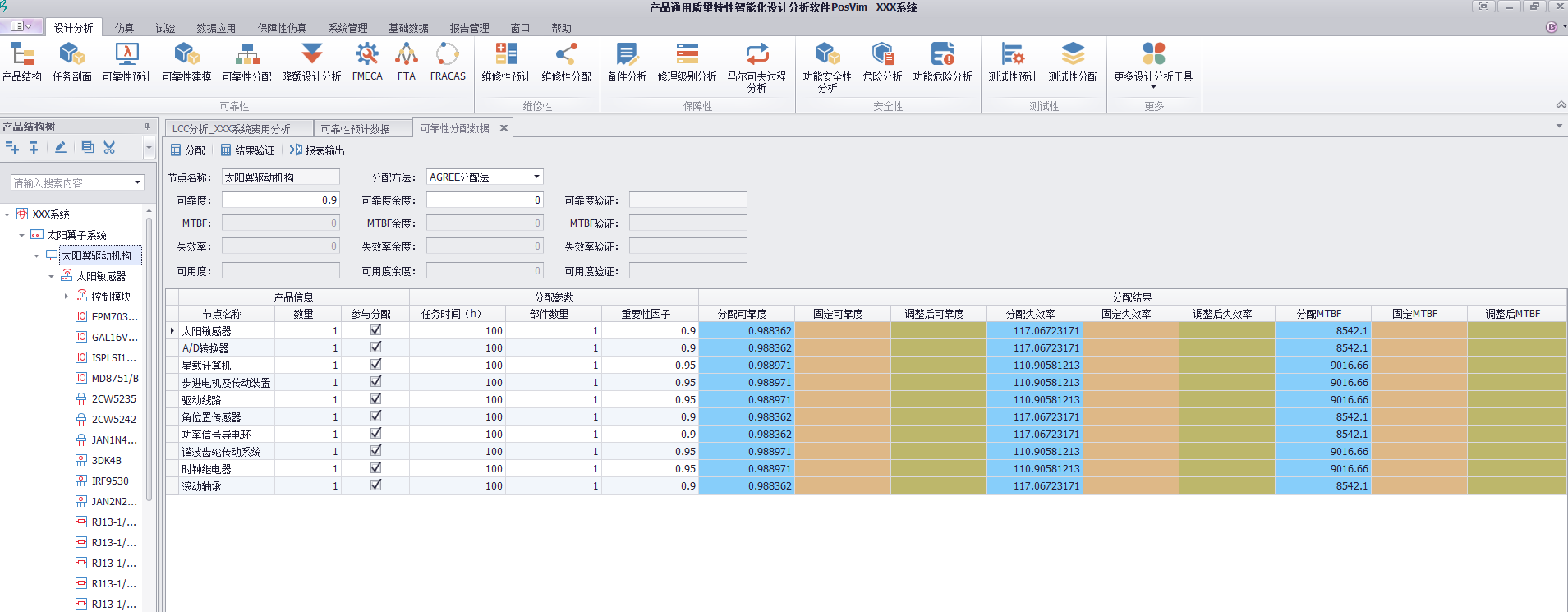This screenshot has width=1568, height=612.
Task: Click the FTA fault tree icon
Action: (406, 62)
